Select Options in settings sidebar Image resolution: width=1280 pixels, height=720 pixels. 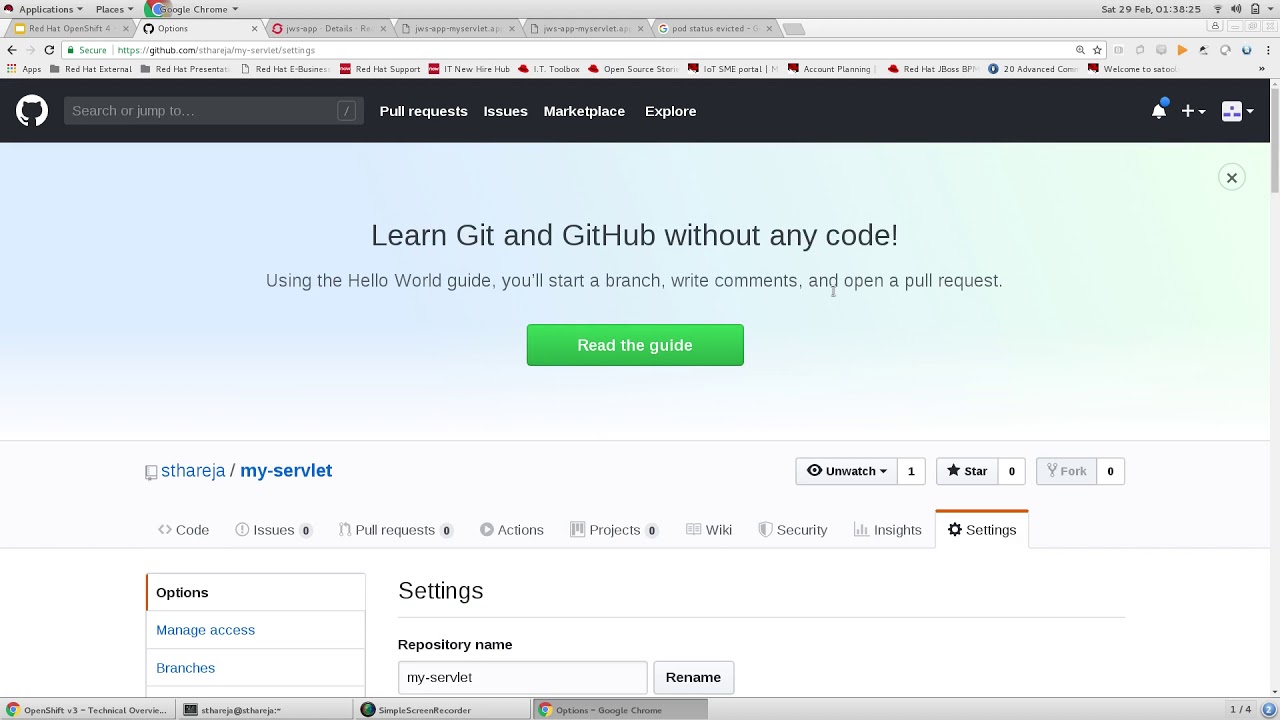[255, 592]
